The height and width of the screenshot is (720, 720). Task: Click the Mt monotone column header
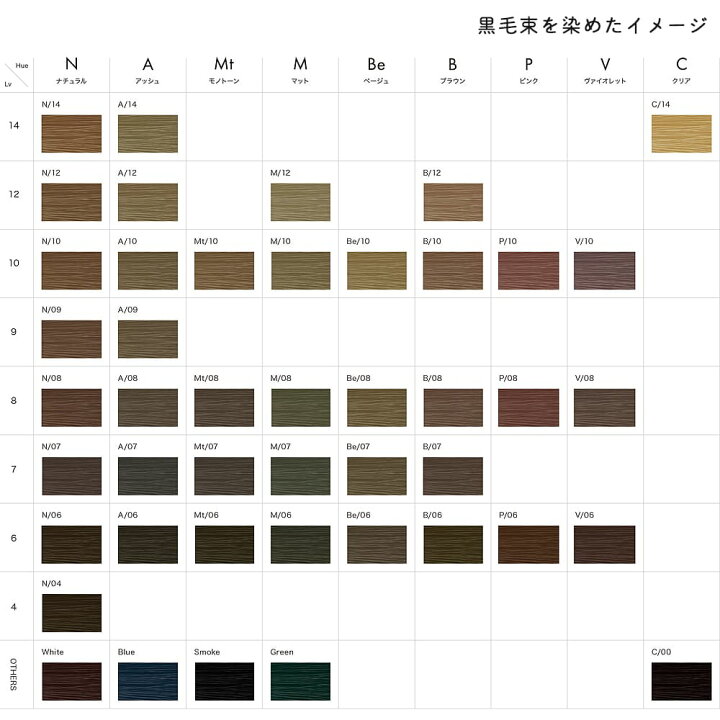click(x=224, y=70)
